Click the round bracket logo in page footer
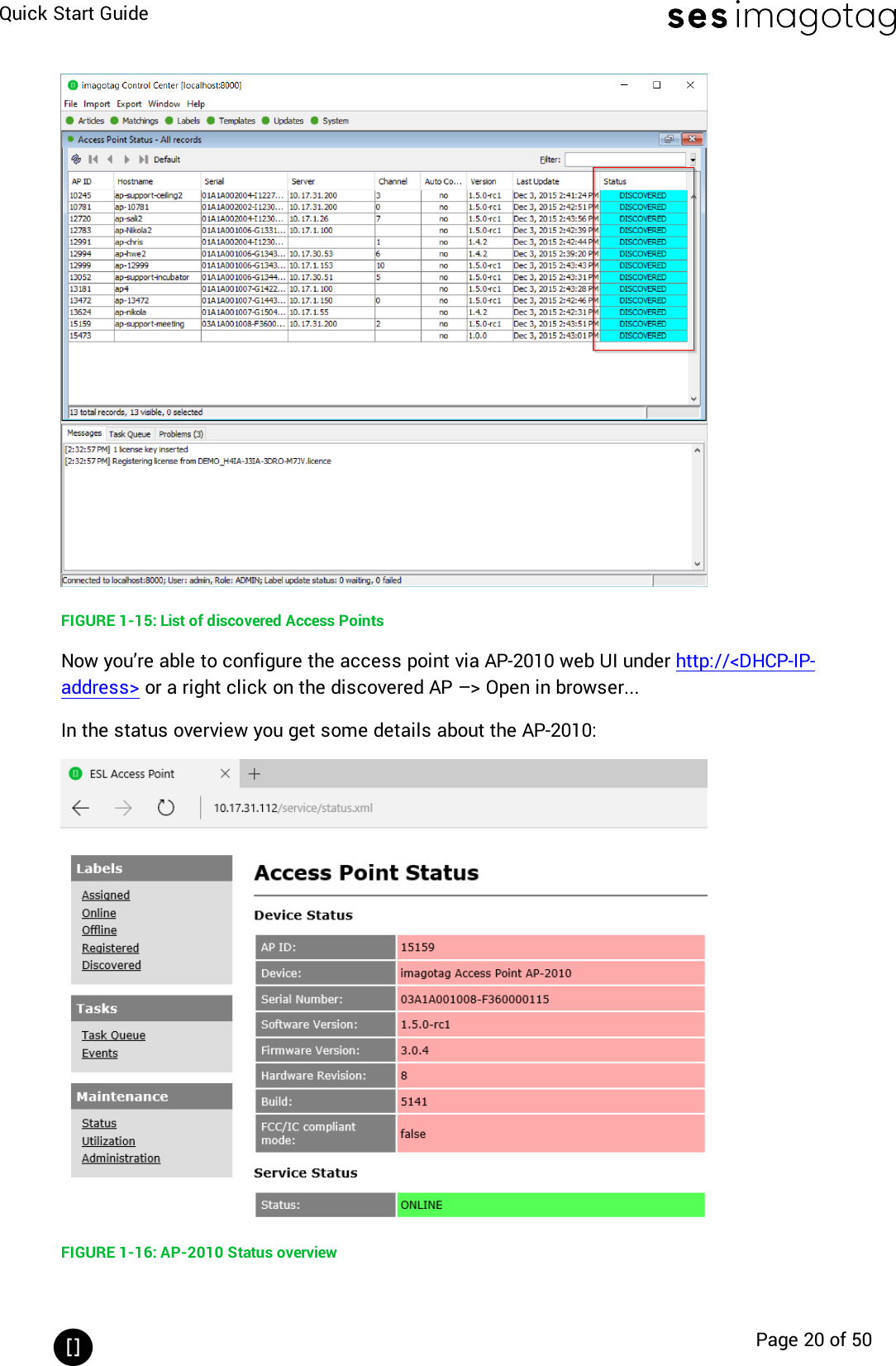Screen dimensions: 896x1366 point(73,1347)
